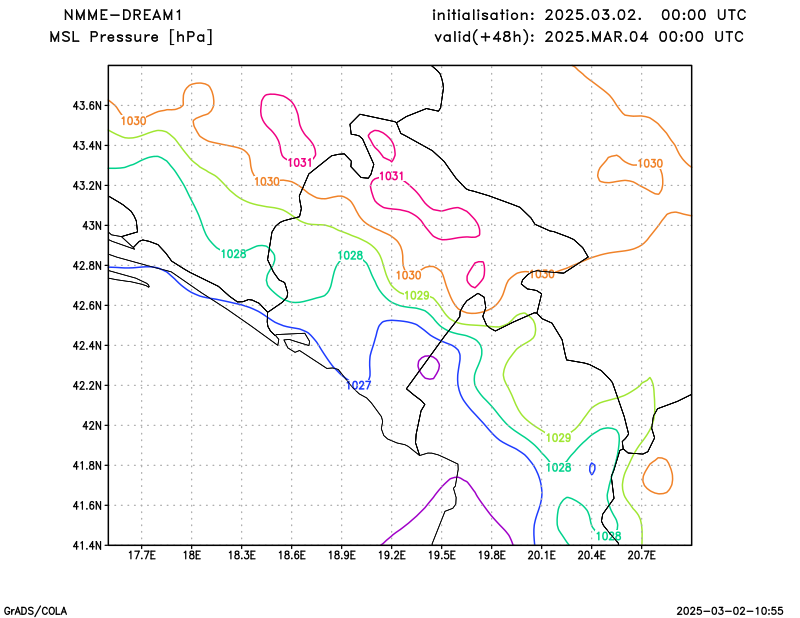This screenshot has height=618, width=800.
Task: Click the NMME-DREAM1 model title
Action: pos(123,15)
